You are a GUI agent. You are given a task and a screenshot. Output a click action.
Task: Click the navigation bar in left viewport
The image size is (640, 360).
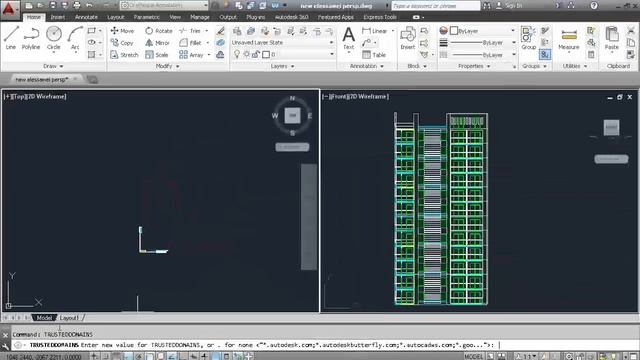point(309,217)
